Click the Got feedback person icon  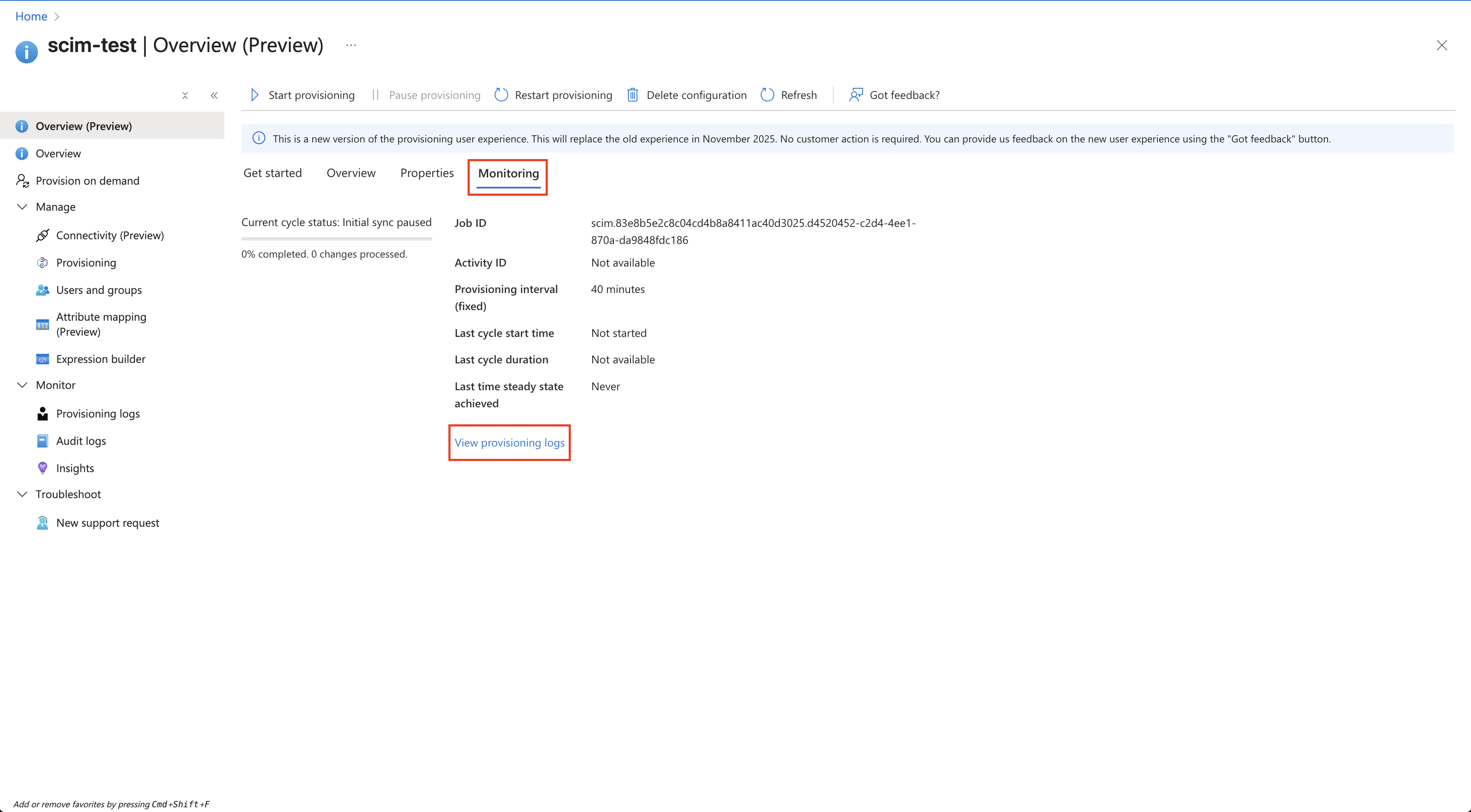pos(855,95)
